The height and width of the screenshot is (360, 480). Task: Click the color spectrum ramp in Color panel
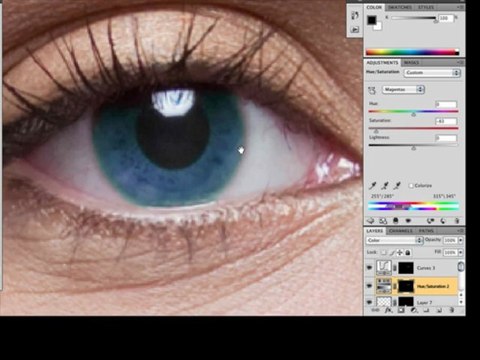[412, 52]
